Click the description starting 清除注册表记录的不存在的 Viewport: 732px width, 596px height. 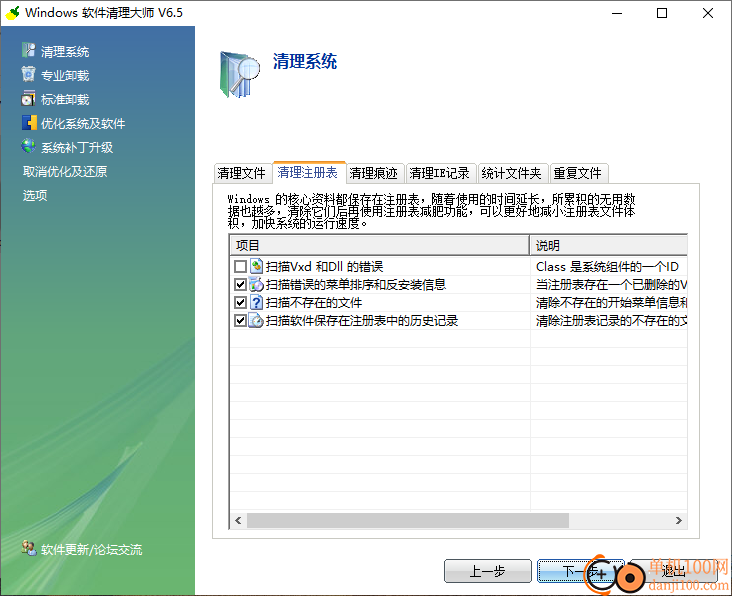pos(611,321)
